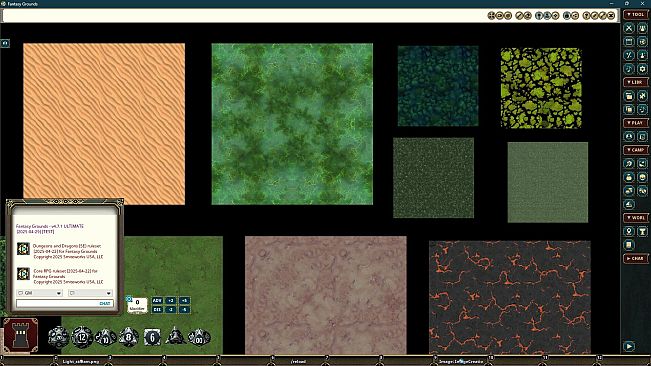Screen dimensions: 651x366
Task: Open the folder Assets icon in Library section
Action: pos(629,96)
